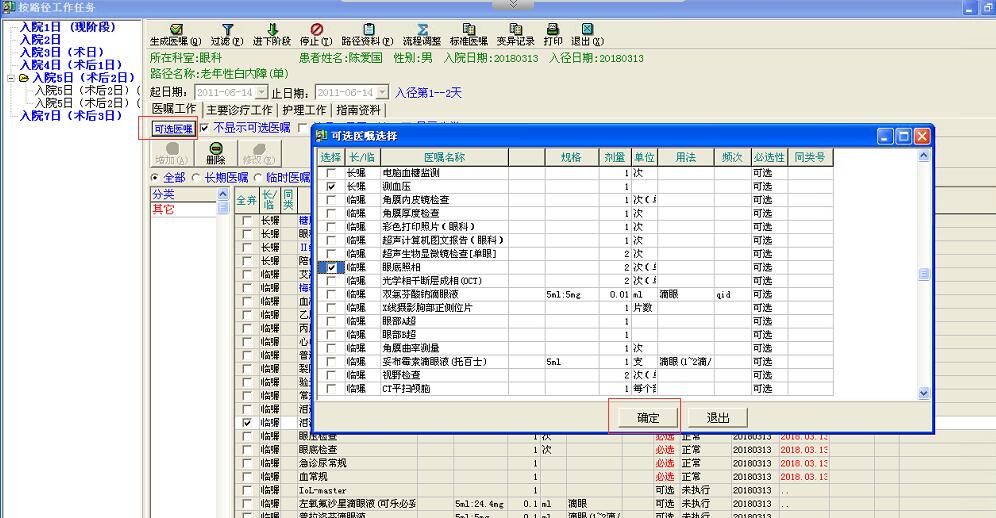Toggle the 不显示可选医嘱 checkbox
The image size is (996, 518).
coord(204,128)
